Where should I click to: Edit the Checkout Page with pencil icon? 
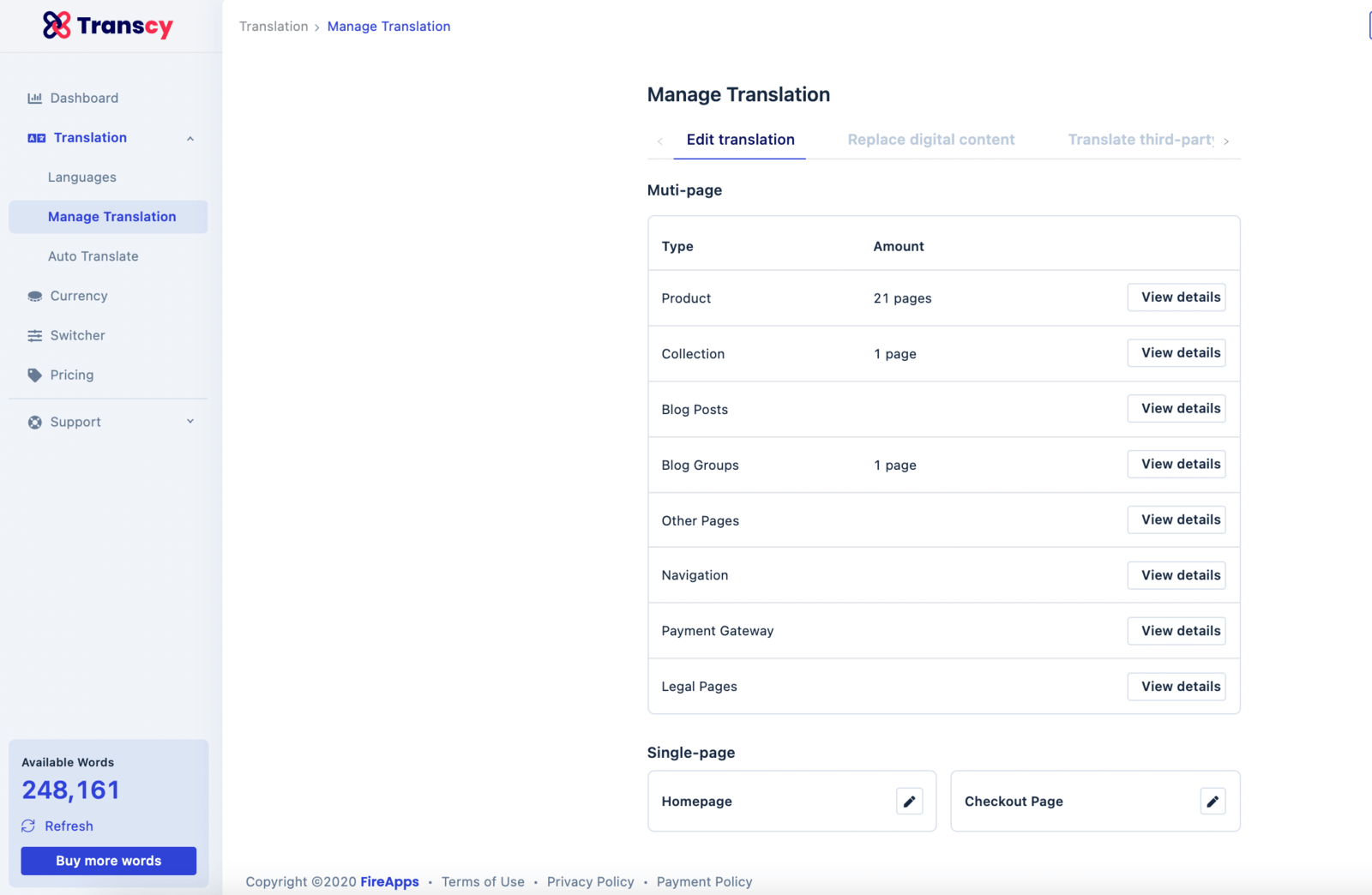tap(1213, 802)
